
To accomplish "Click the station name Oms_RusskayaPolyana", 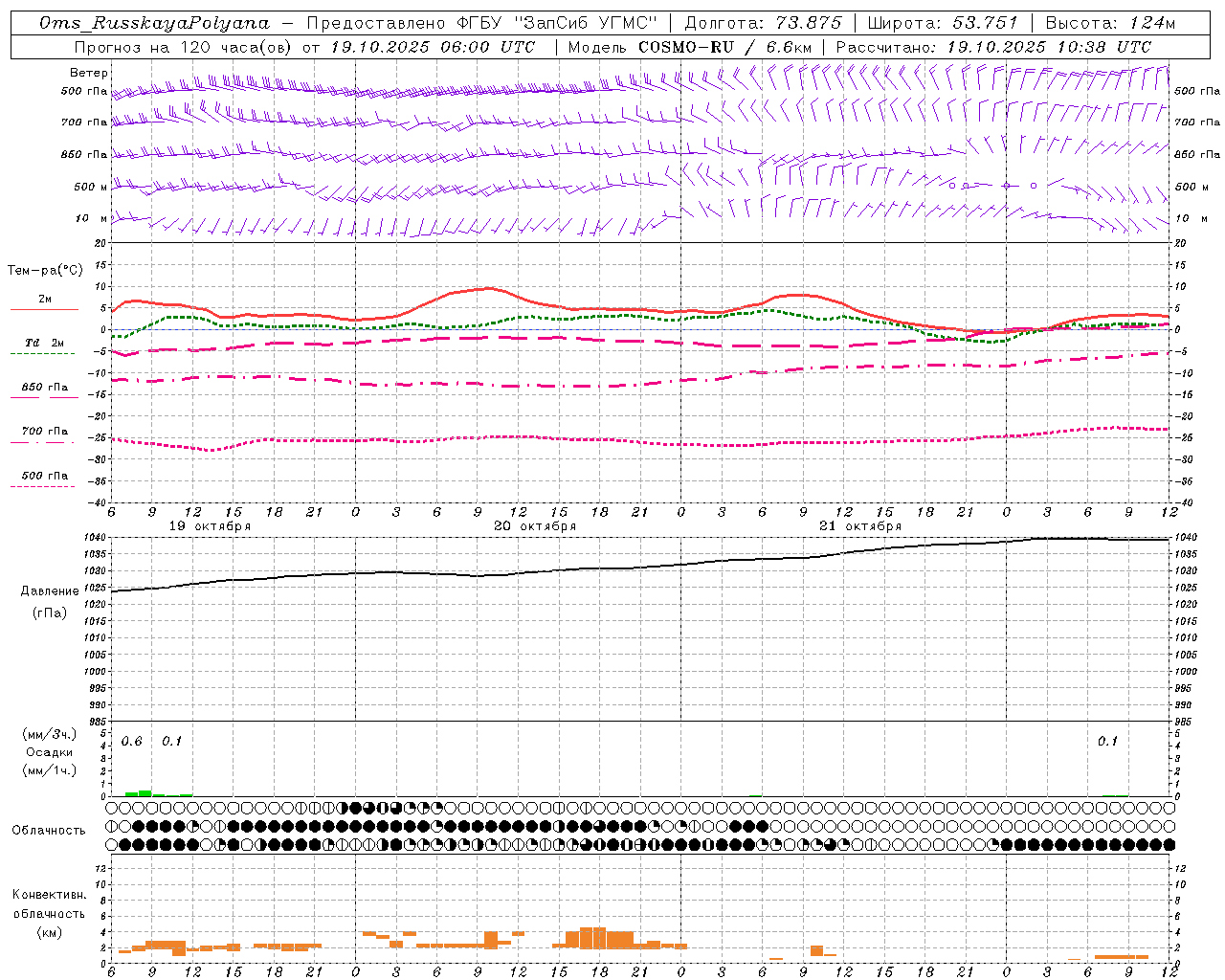I will (155, 23).
